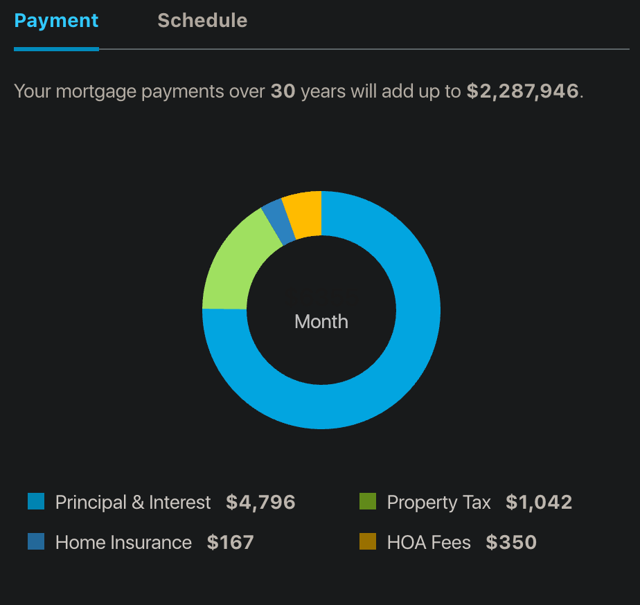Select the yellow HOA donut chart segment

click(x=304, y=214)
